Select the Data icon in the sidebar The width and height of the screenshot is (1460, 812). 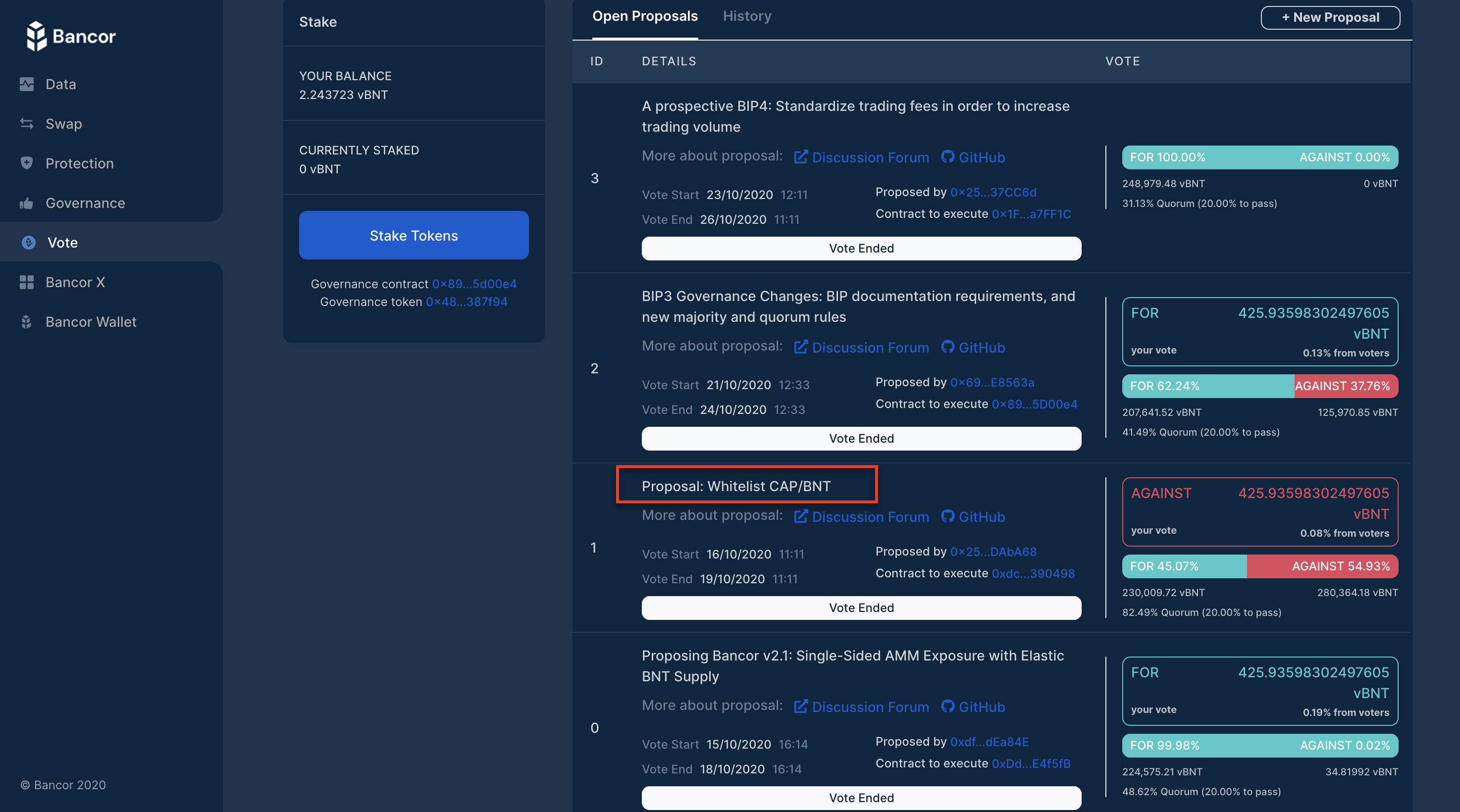click(27, 84)
